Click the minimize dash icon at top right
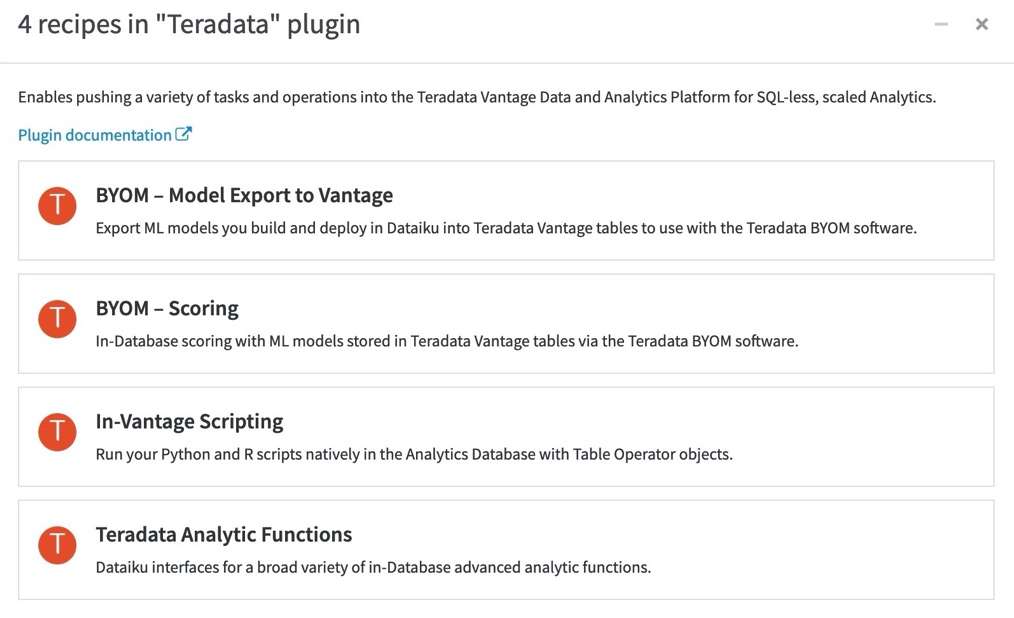This screenshot has height=618, width=1014. click(x=940, y=23)
